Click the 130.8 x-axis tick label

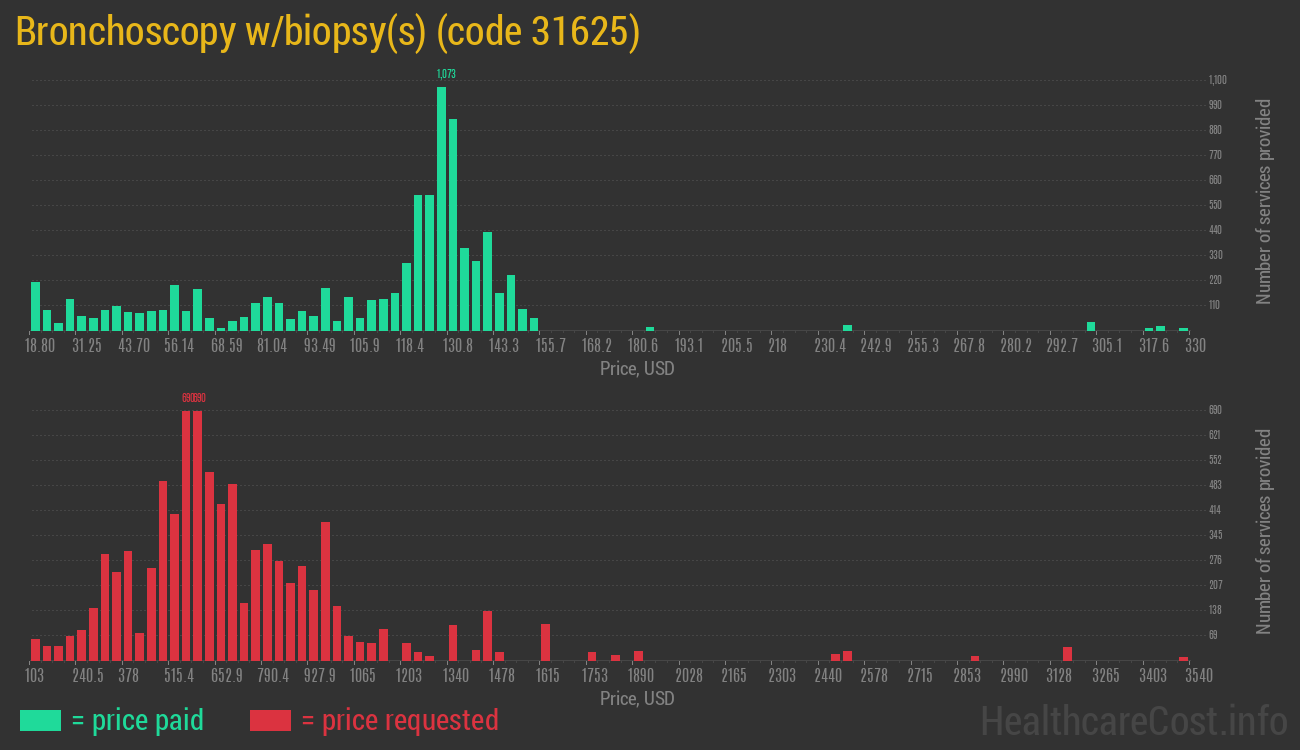458,346
